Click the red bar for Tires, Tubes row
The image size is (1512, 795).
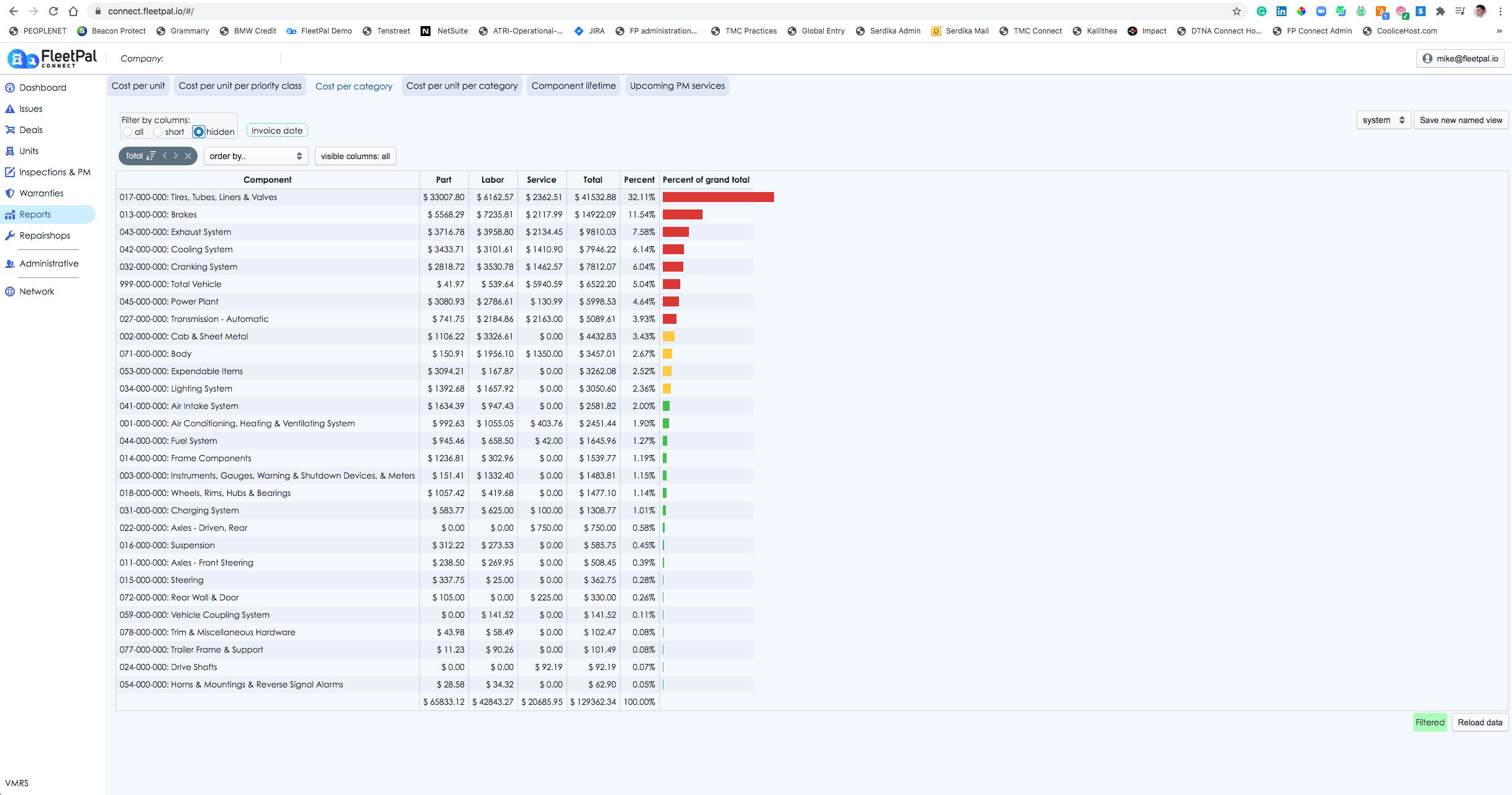(x=717, y=197)
